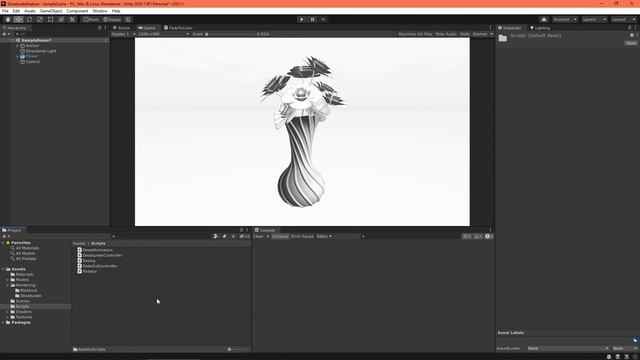
Task: Select the Materials folder
Action: (x=24, y=275)
